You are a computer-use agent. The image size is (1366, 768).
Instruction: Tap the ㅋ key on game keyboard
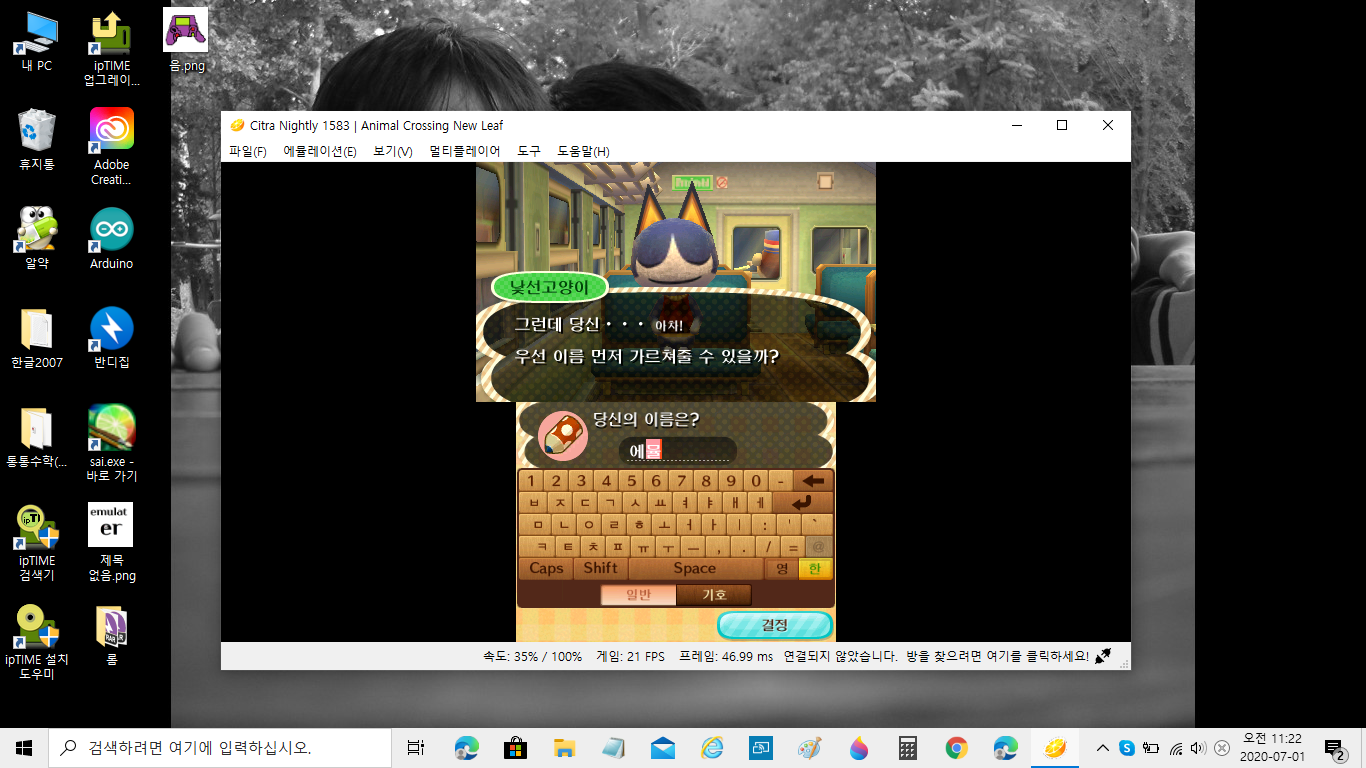[x=542, y=547]
